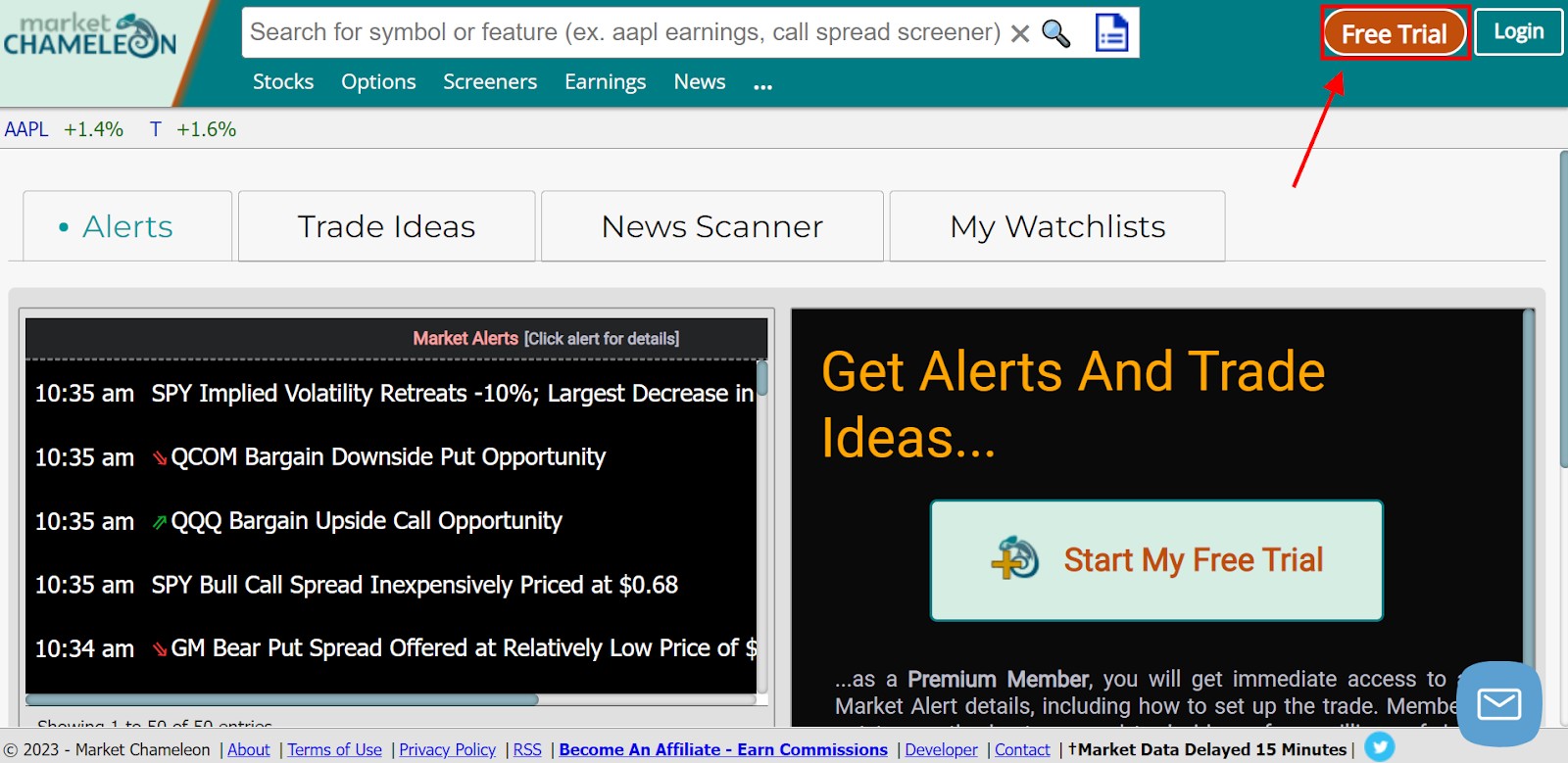The width and height of the screenshot is (1568, 763).
Task: Open the Earnings menu
Action: 605,82
